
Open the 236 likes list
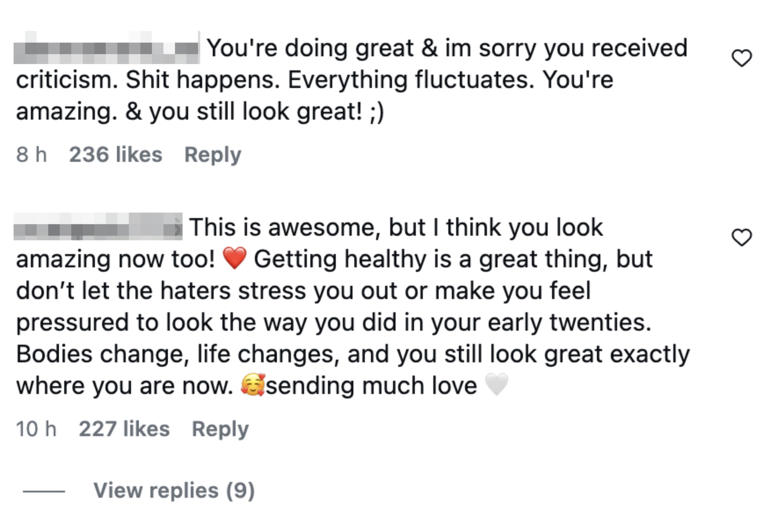[116, 155]
